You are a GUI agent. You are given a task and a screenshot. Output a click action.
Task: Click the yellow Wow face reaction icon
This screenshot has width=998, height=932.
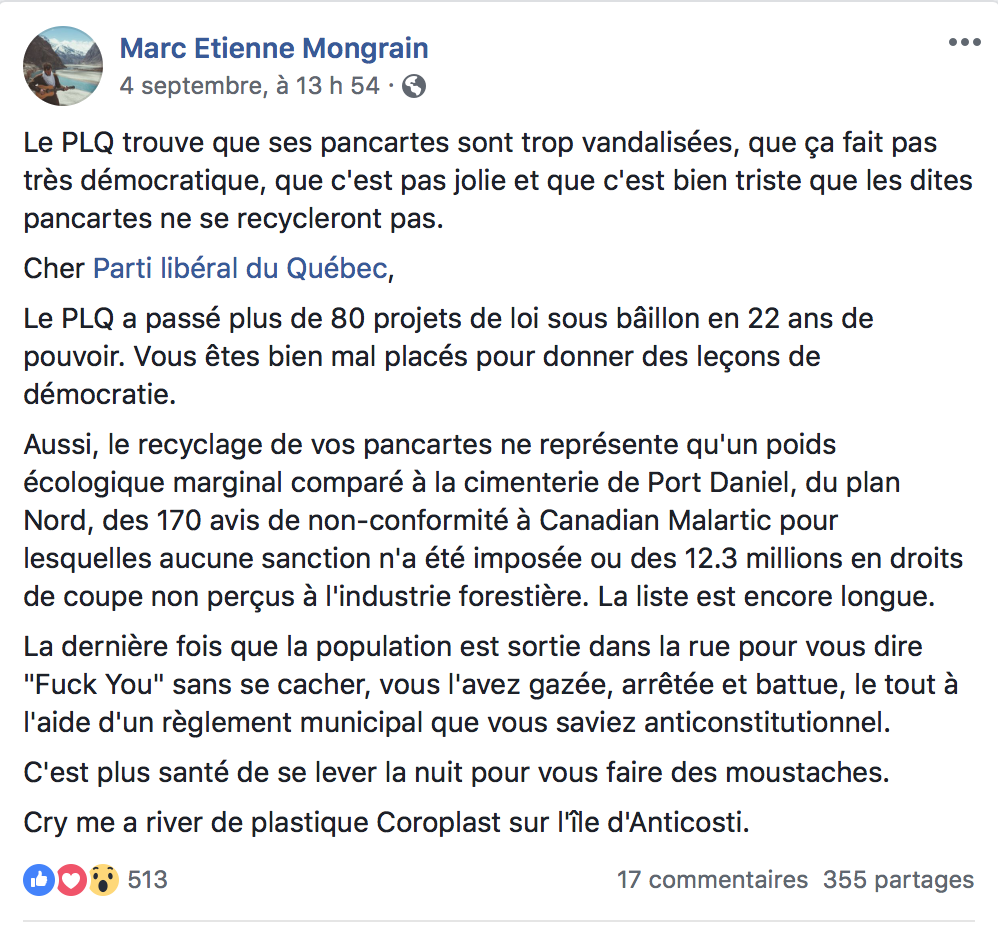click(x=104, y=880)
